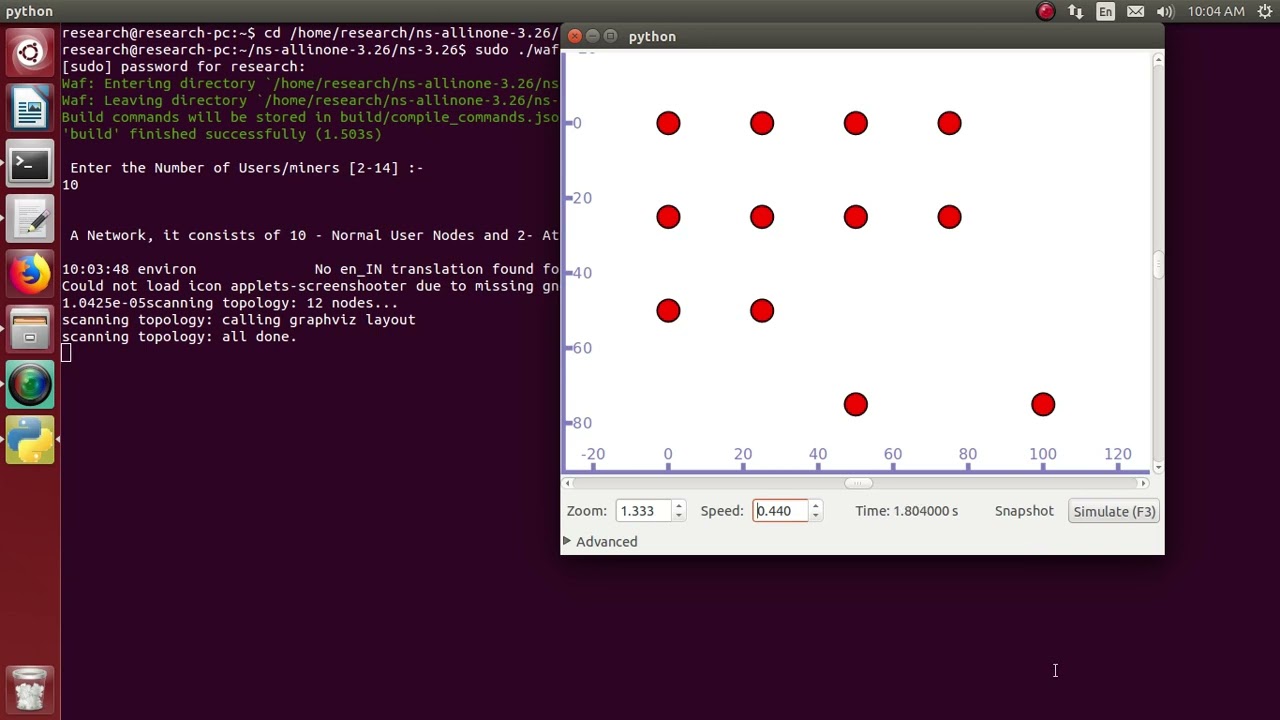The height and width of the screenshot is (720, 1280).
Task: Click the vertical scrollbar of the canvas
Action: tap(1158, 264)
